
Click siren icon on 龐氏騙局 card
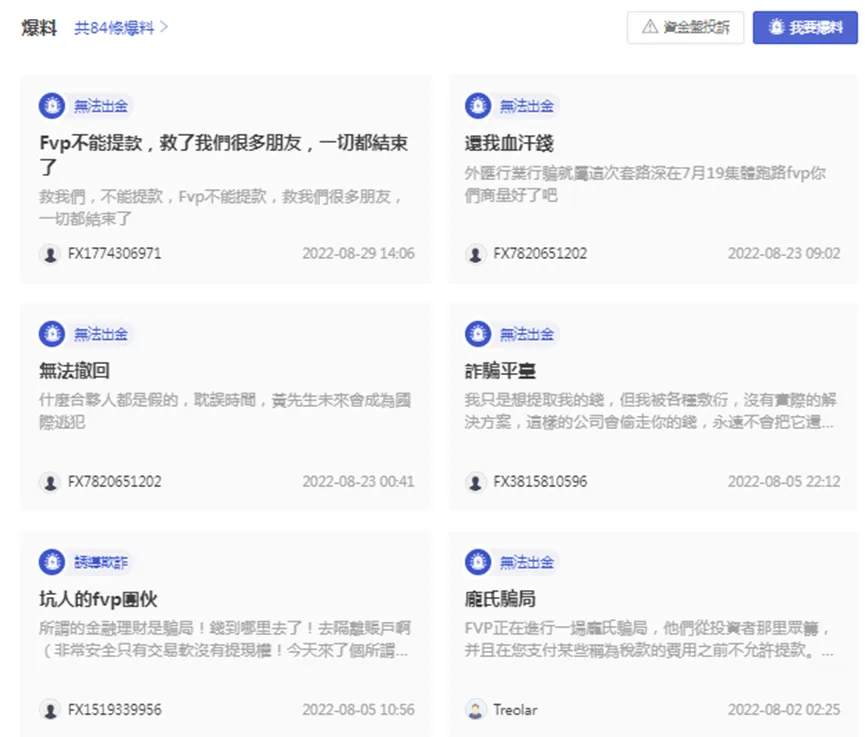(x=478, y=562)
